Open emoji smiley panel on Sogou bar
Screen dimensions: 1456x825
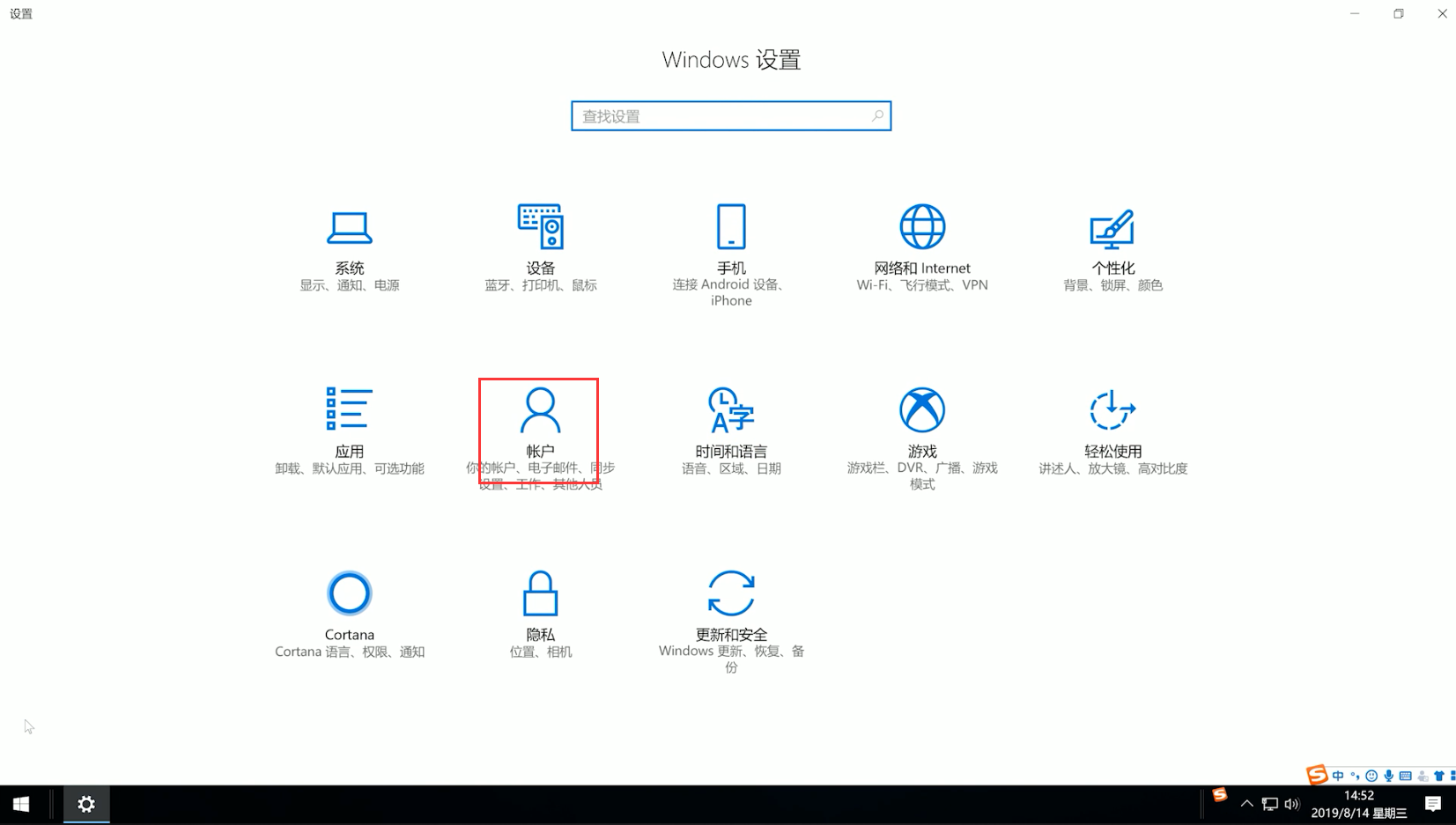tap(1371, 776)
